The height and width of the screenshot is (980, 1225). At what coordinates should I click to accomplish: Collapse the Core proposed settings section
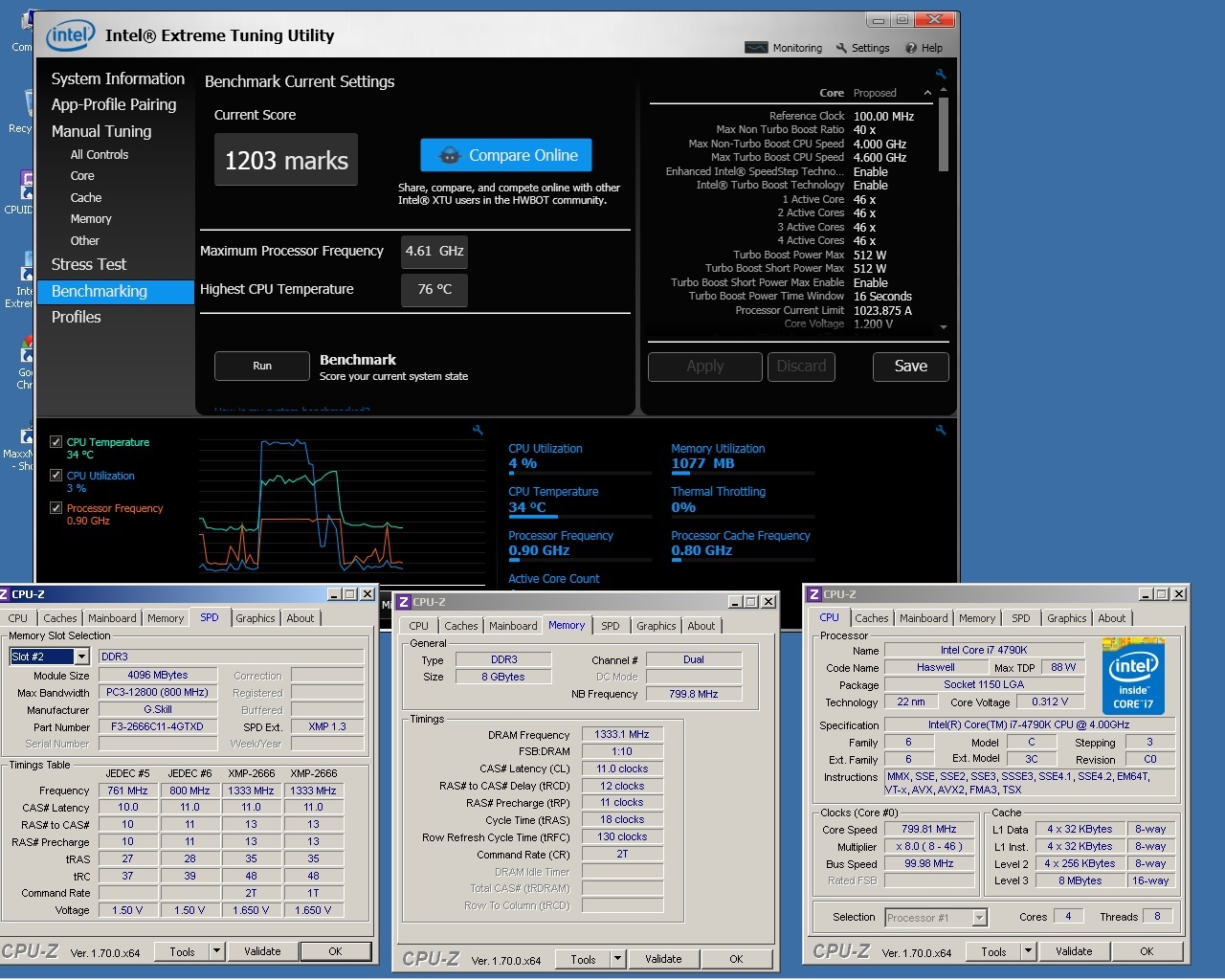(927, 93)
